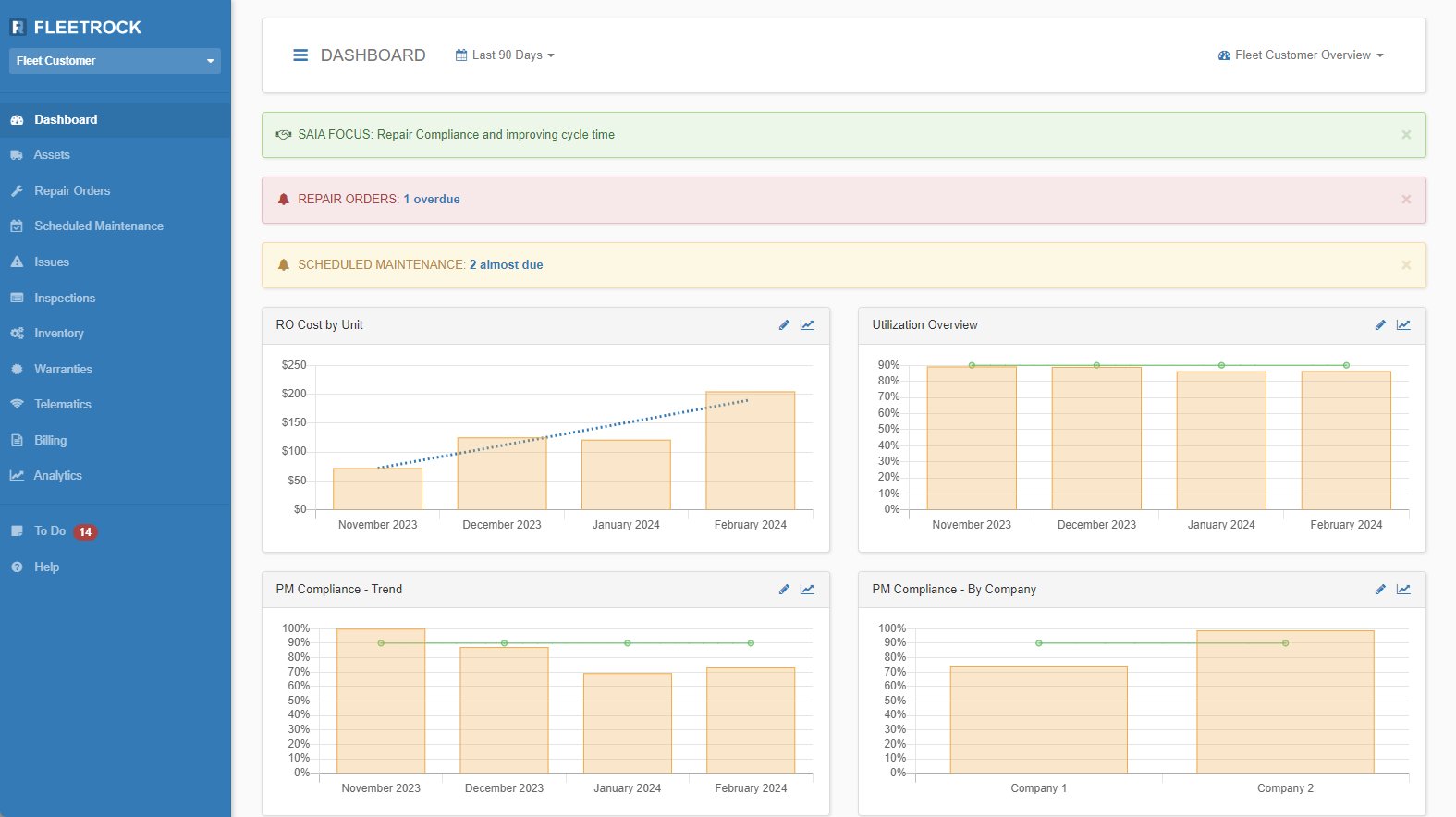
Task: Click the Billing document icon in sidebar
Action: [17, 441]
